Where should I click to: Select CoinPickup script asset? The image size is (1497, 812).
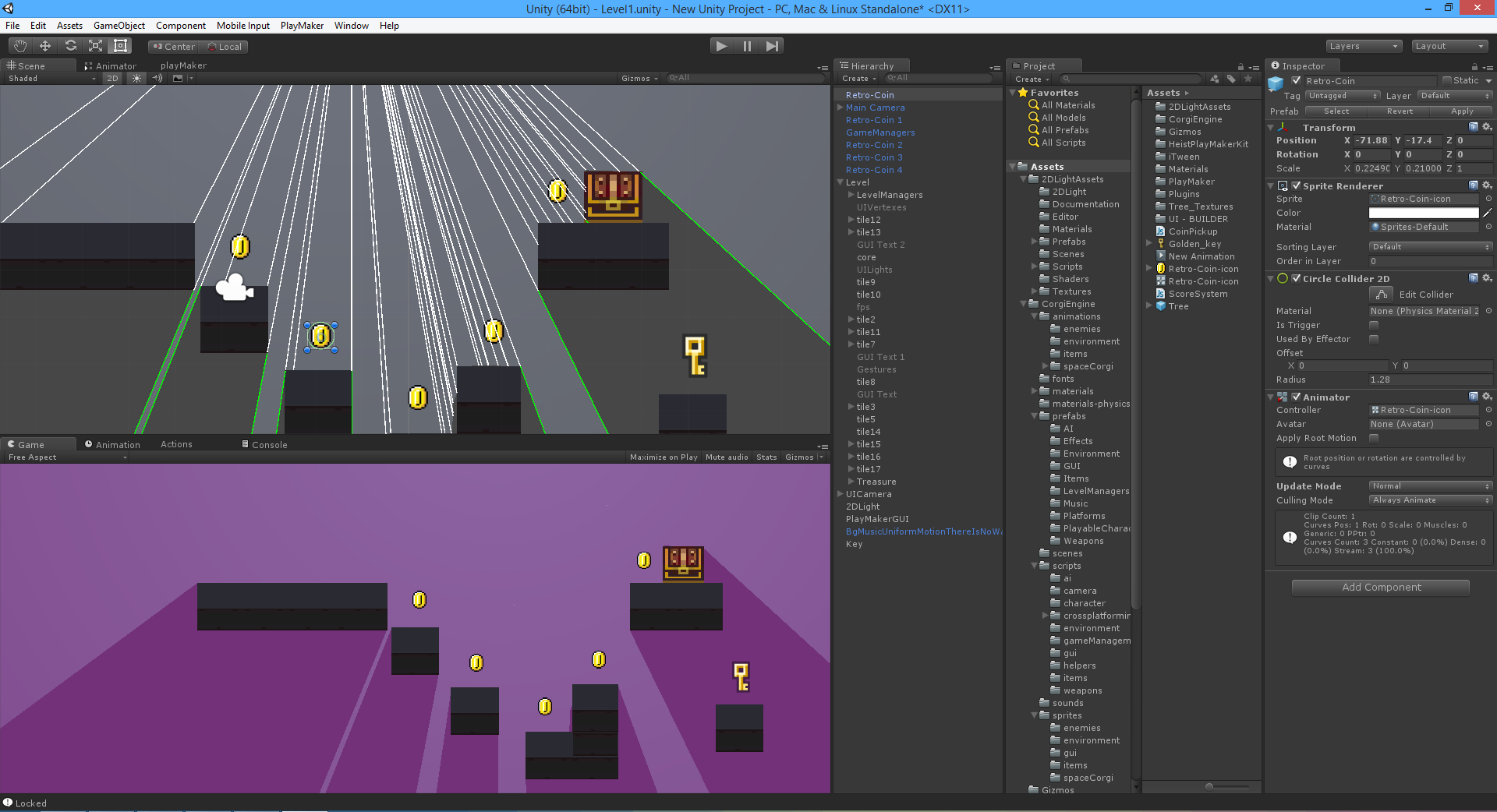tap(1192, 231)
